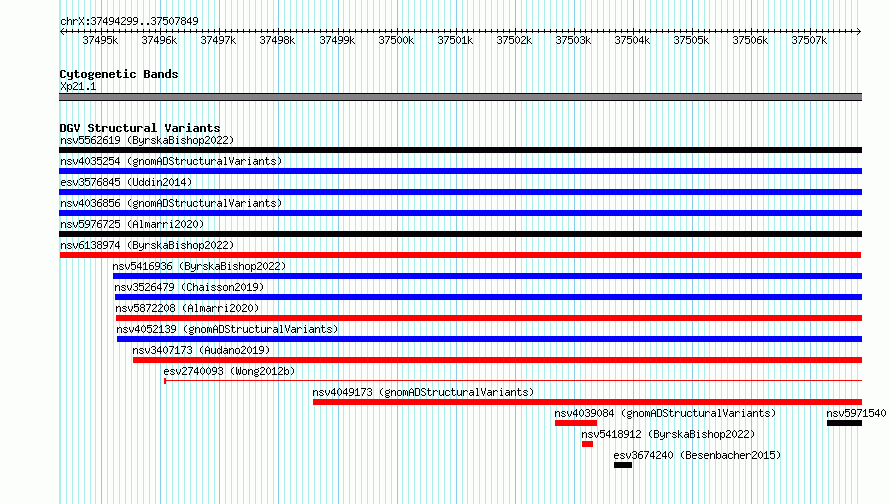The width and height of the screenshot is (890, 504).
Task: Click the 37498k ruler mark
Action: 277,40
